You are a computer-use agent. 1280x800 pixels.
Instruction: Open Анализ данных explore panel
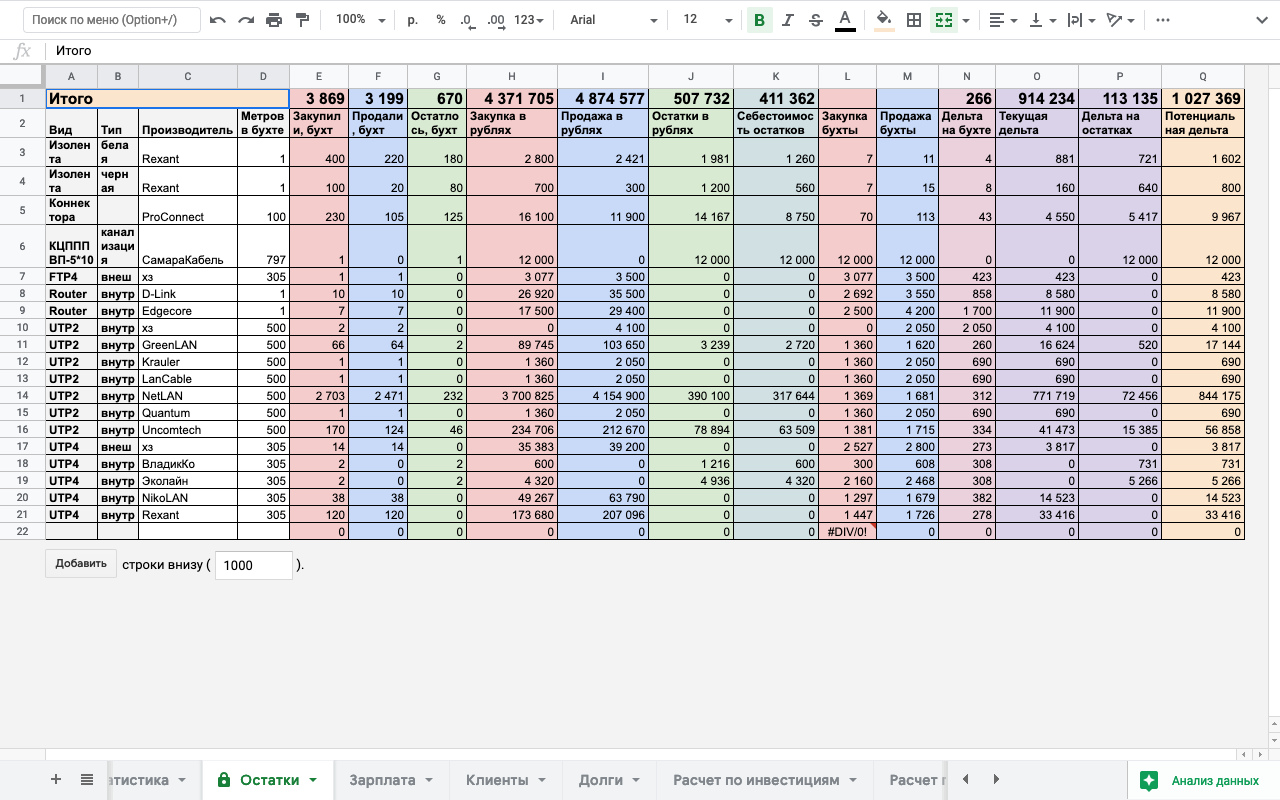click(1202, 780)
